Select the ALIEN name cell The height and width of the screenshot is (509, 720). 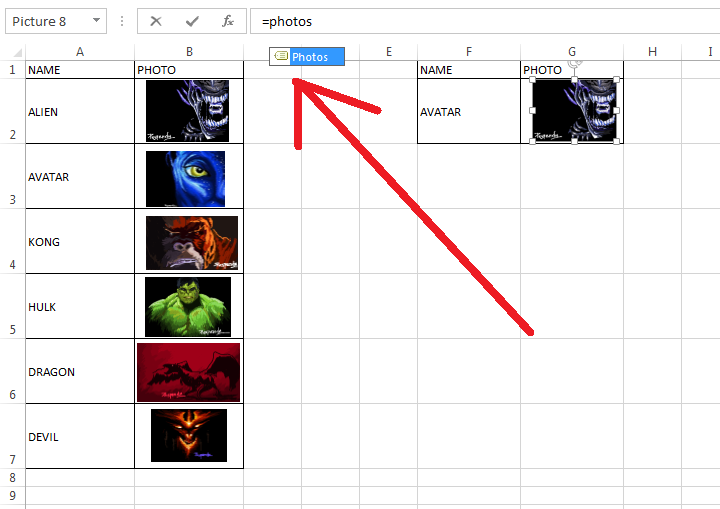tap(80, 111)
